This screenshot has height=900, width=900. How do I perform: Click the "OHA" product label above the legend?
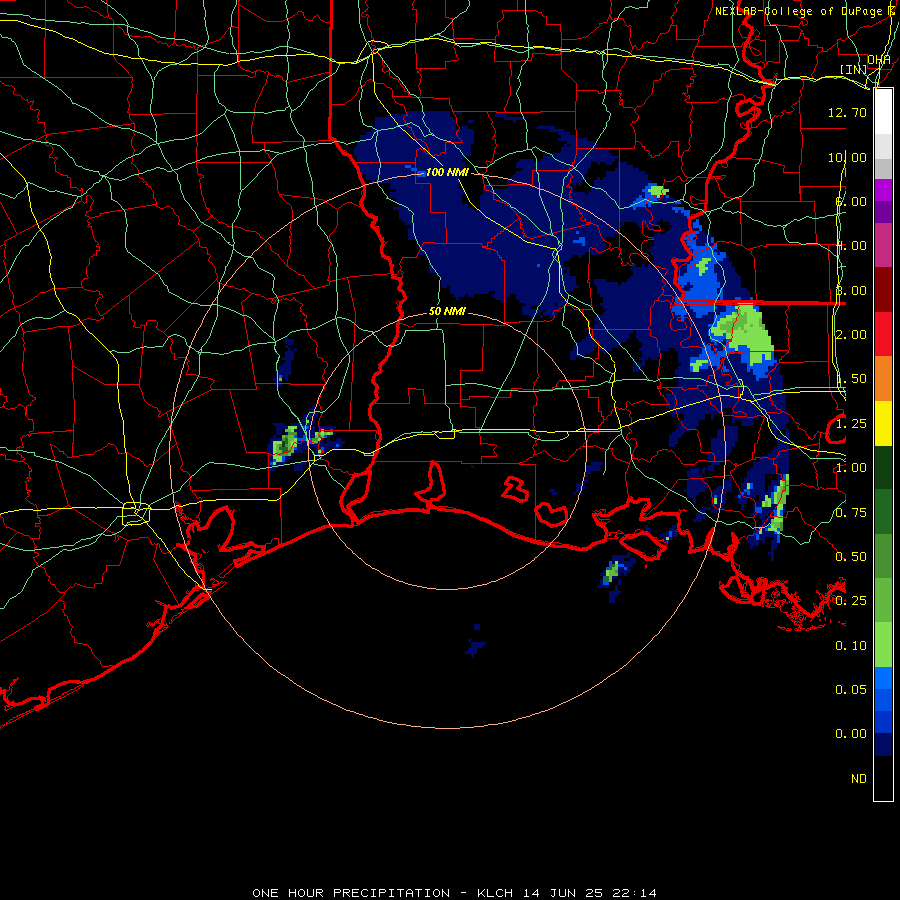point(879,60)
